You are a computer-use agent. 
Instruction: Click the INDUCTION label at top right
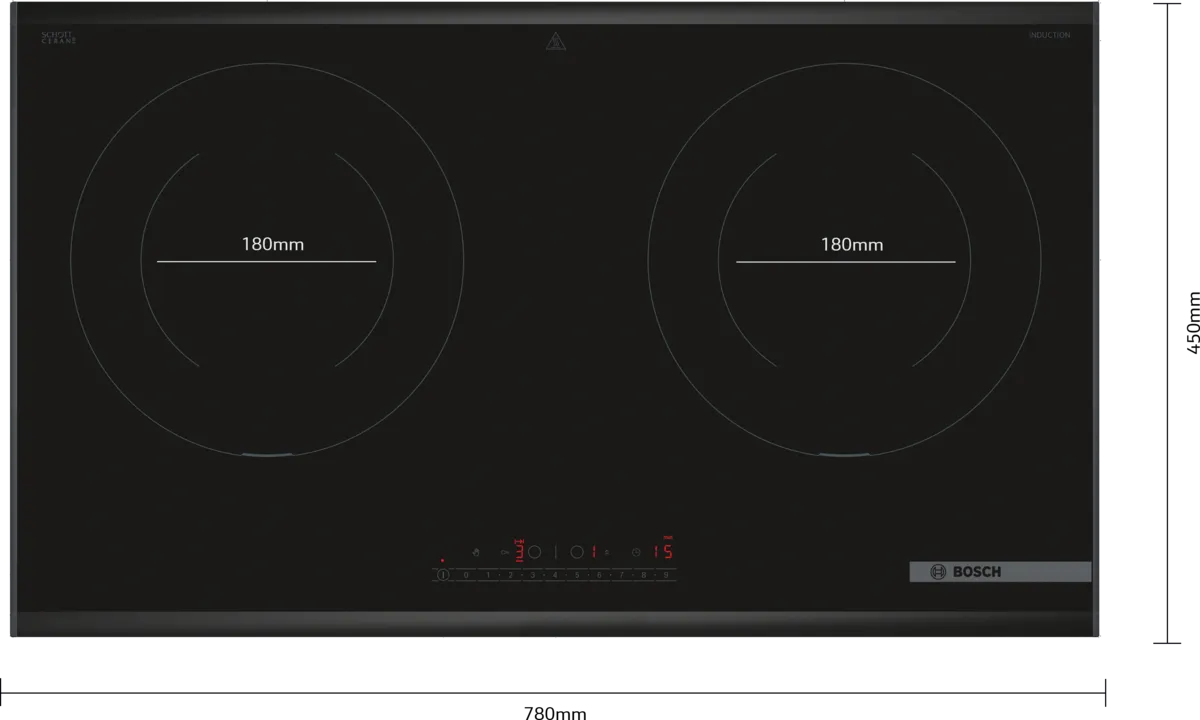1049,36
